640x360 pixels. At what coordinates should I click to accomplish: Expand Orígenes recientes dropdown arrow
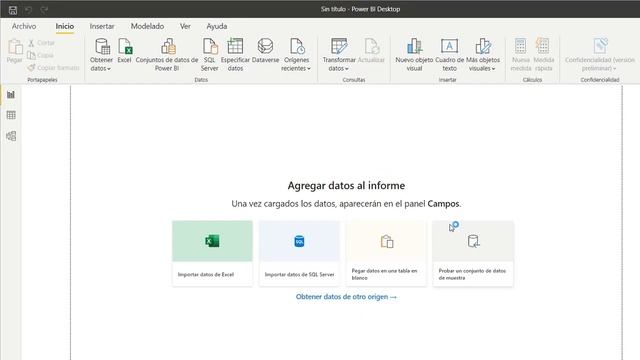309,69
